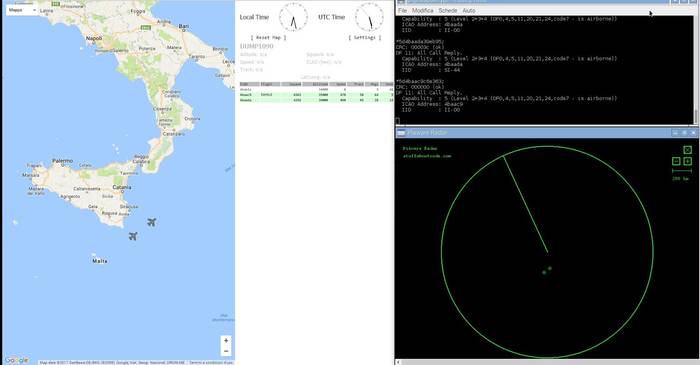Image resolution: width=700 pixels, height=365 pixels.
Task: Open the Modifica menu
Action: coord(422,10)
